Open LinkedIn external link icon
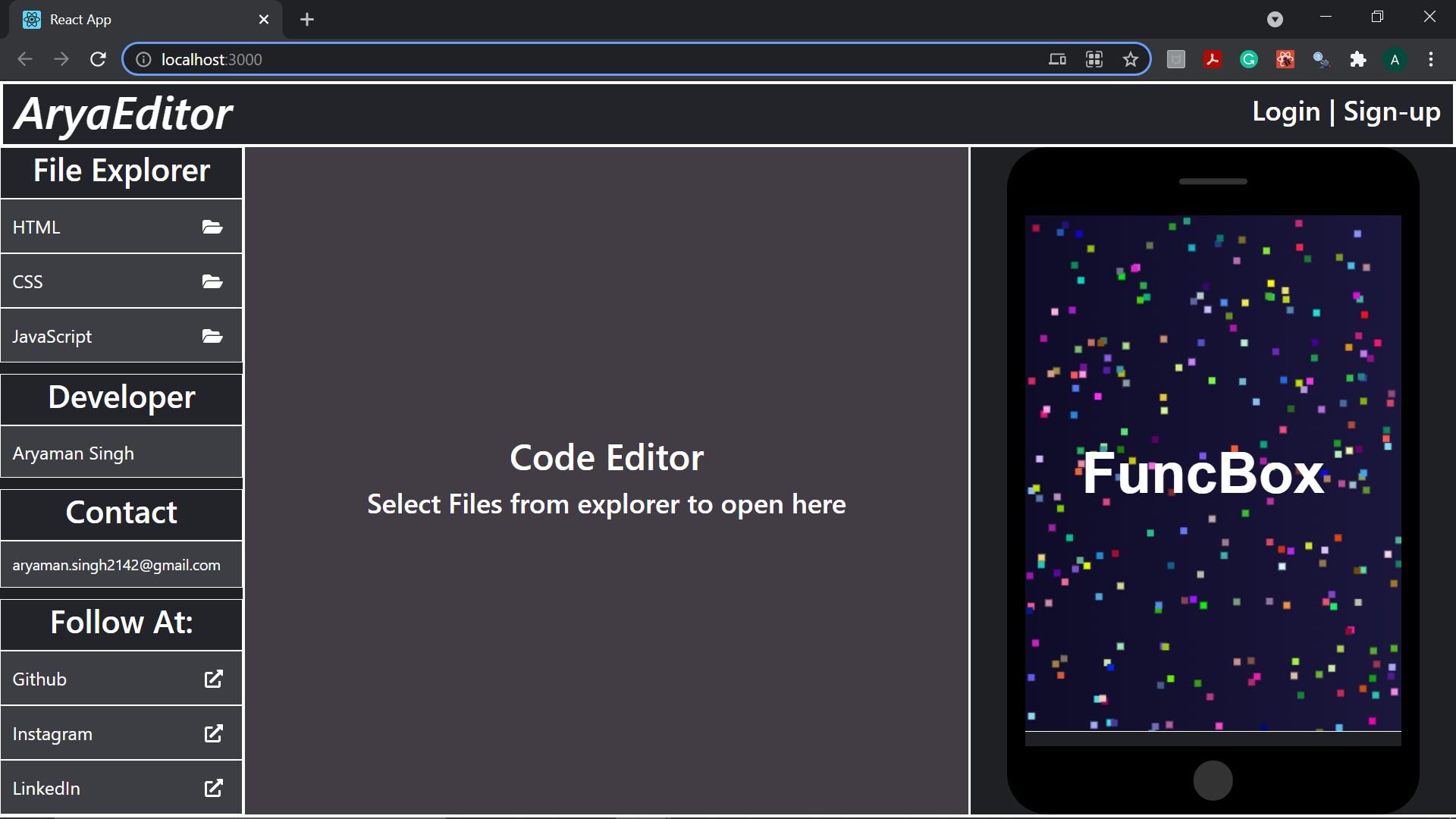The width and height of the screenshot is (1456, 819). click(214, 788)
